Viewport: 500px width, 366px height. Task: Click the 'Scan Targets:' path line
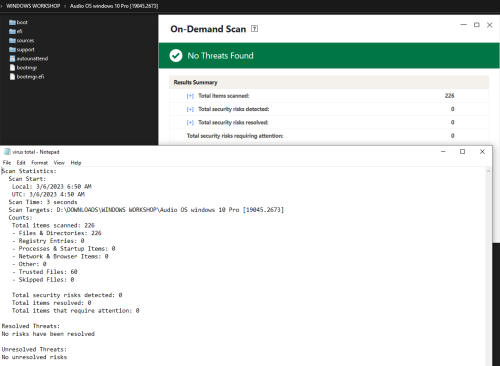[146, 210]
